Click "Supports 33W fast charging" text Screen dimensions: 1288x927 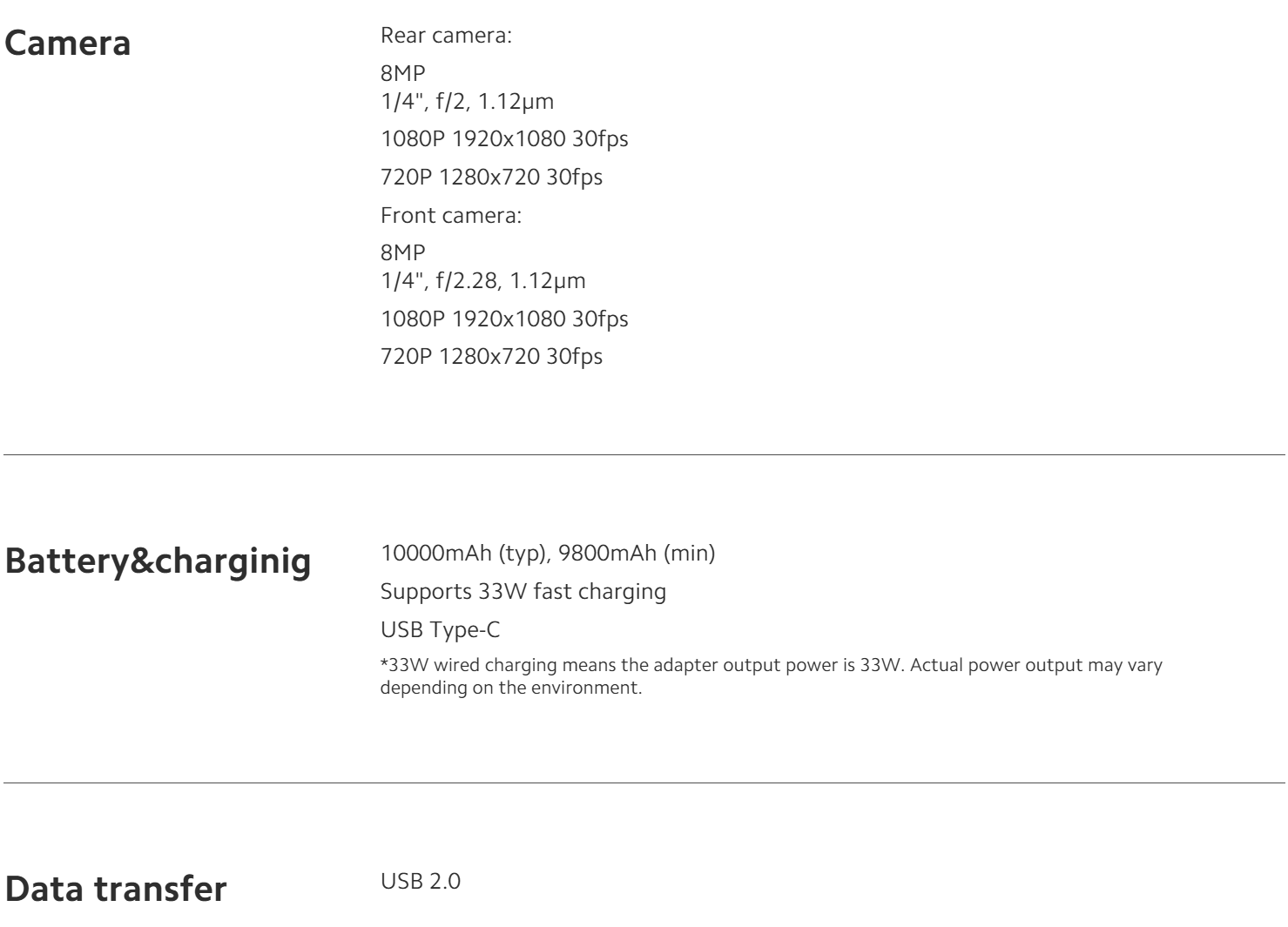tap(523, 592)
